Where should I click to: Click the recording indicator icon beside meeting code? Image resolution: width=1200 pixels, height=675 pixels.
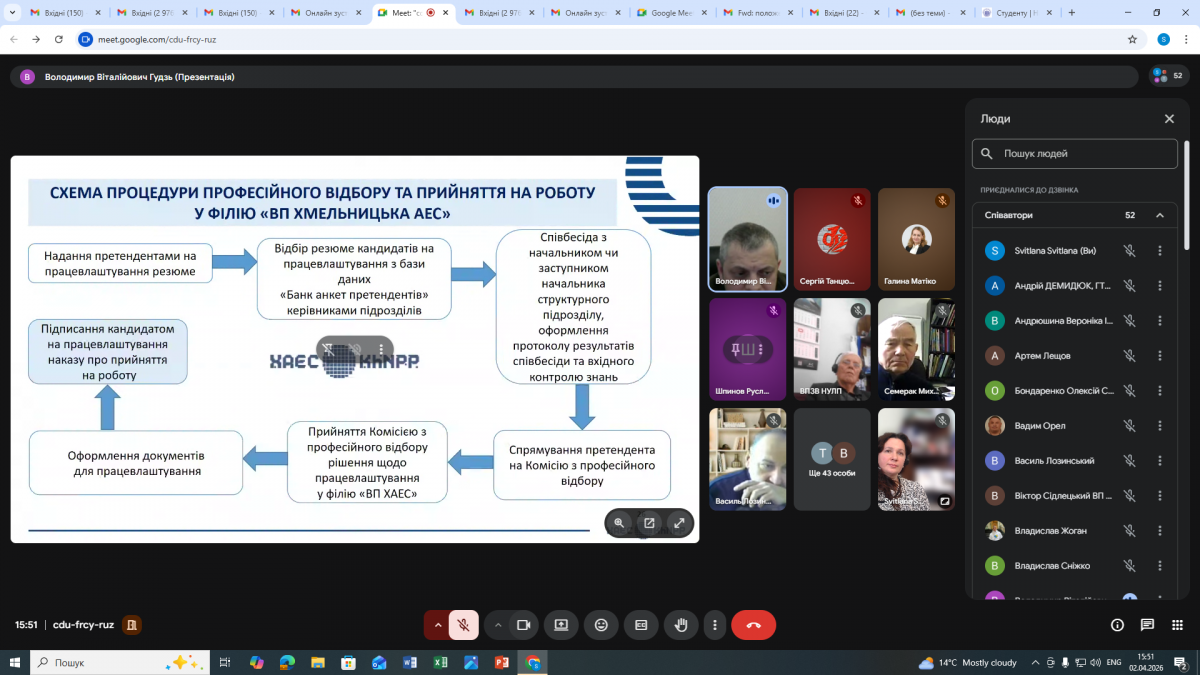coord(132,625)
